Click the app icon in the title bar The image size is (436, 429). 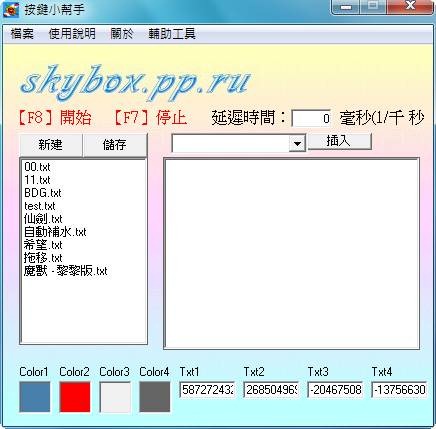tap(11, 9)
